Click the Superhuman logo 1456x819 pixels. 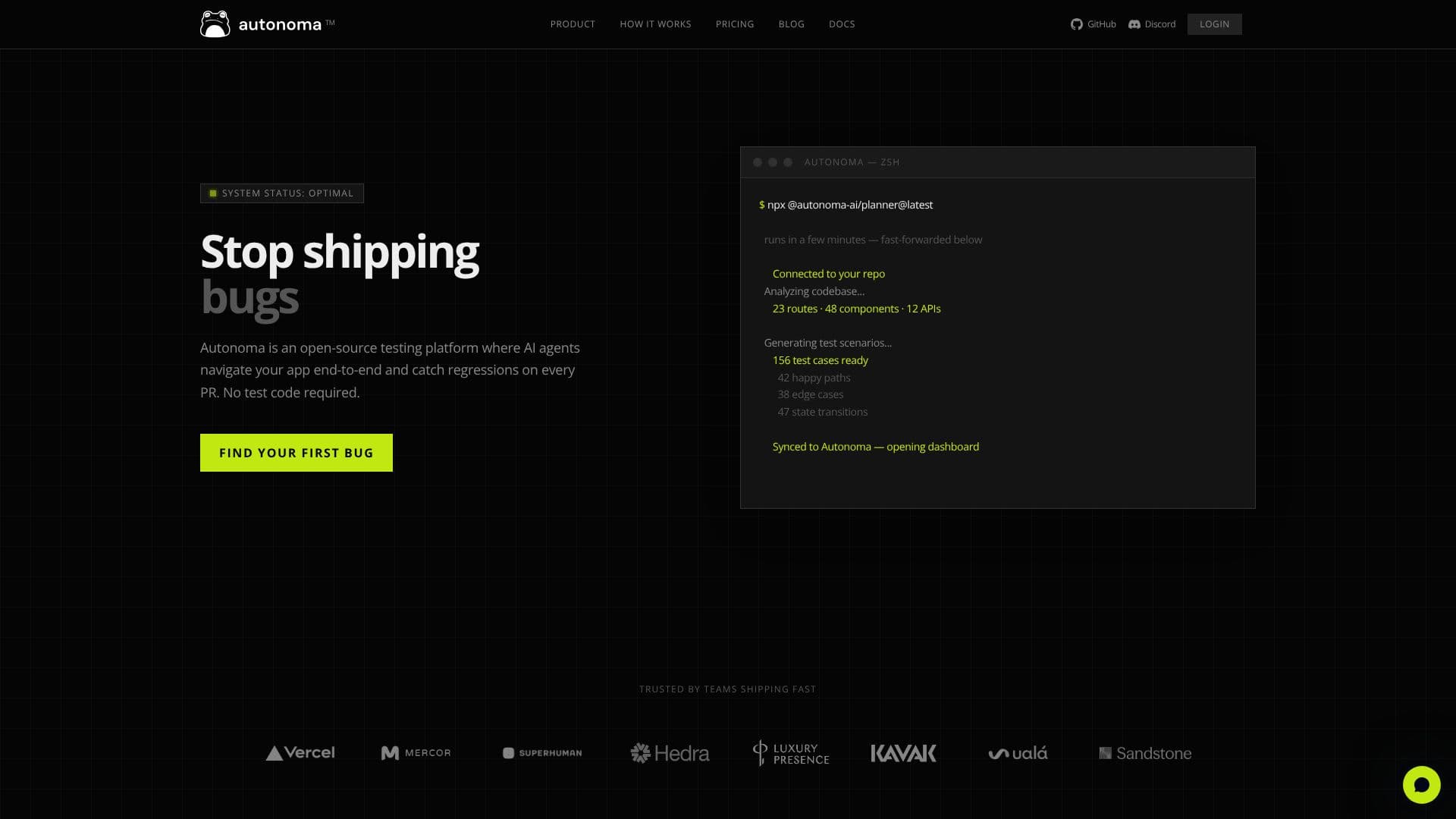click(542, 753)
